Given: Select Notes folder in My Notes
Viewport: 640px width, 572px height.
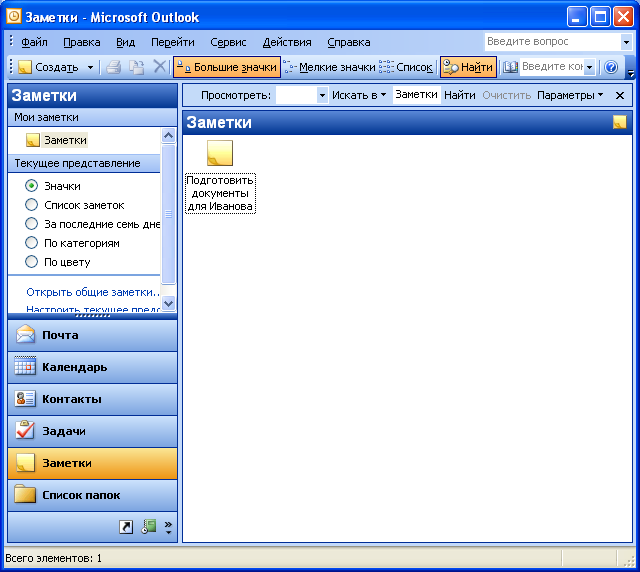Looking at the screenshot, I should [56, 140].
